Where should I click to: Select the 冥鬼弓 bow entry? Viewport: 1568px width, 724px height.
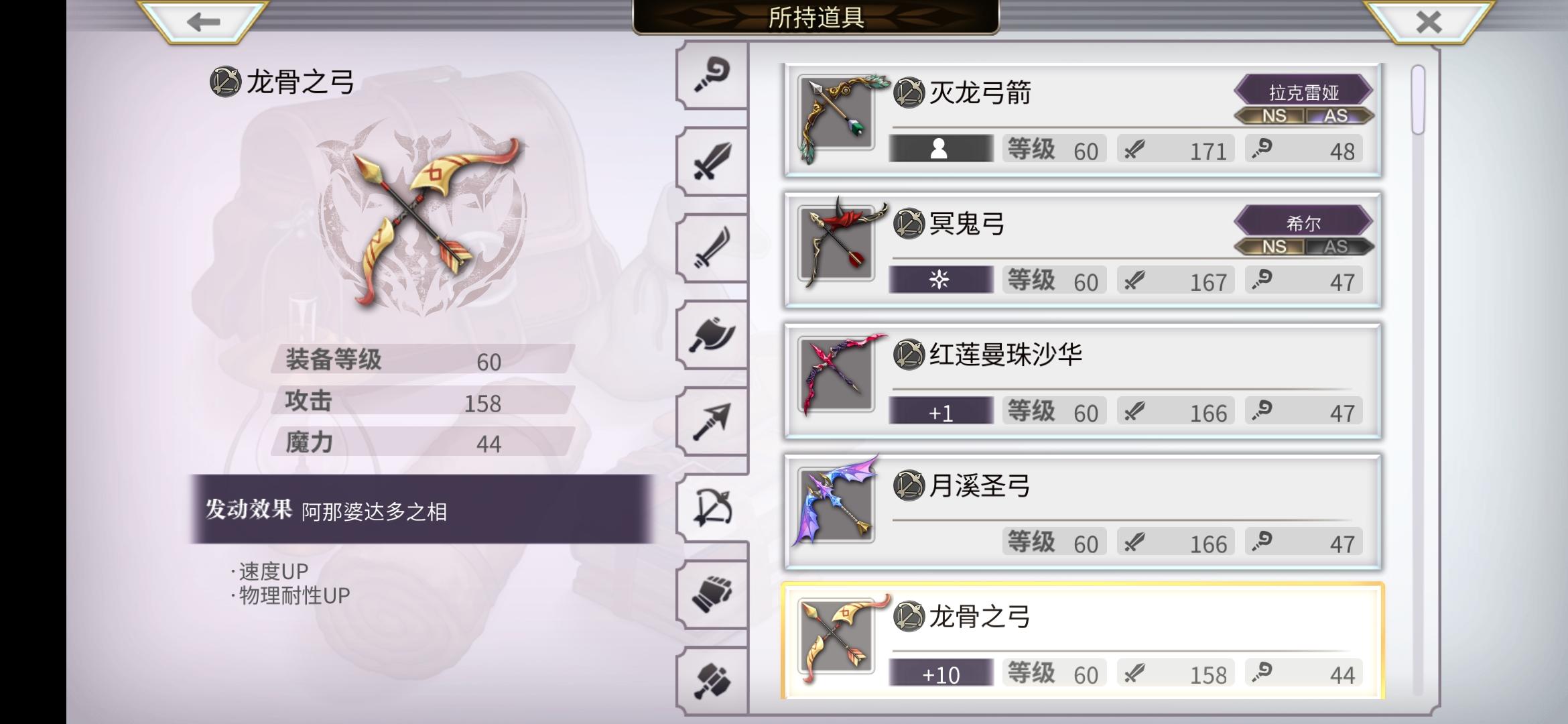click(x=1083, y=251)
